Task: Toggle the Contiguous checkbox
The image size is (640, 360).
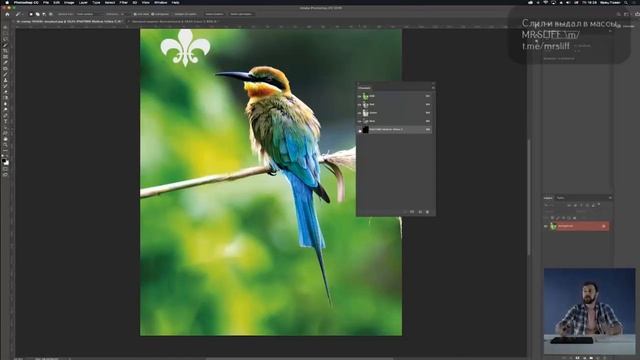Action: pos(153,14)
